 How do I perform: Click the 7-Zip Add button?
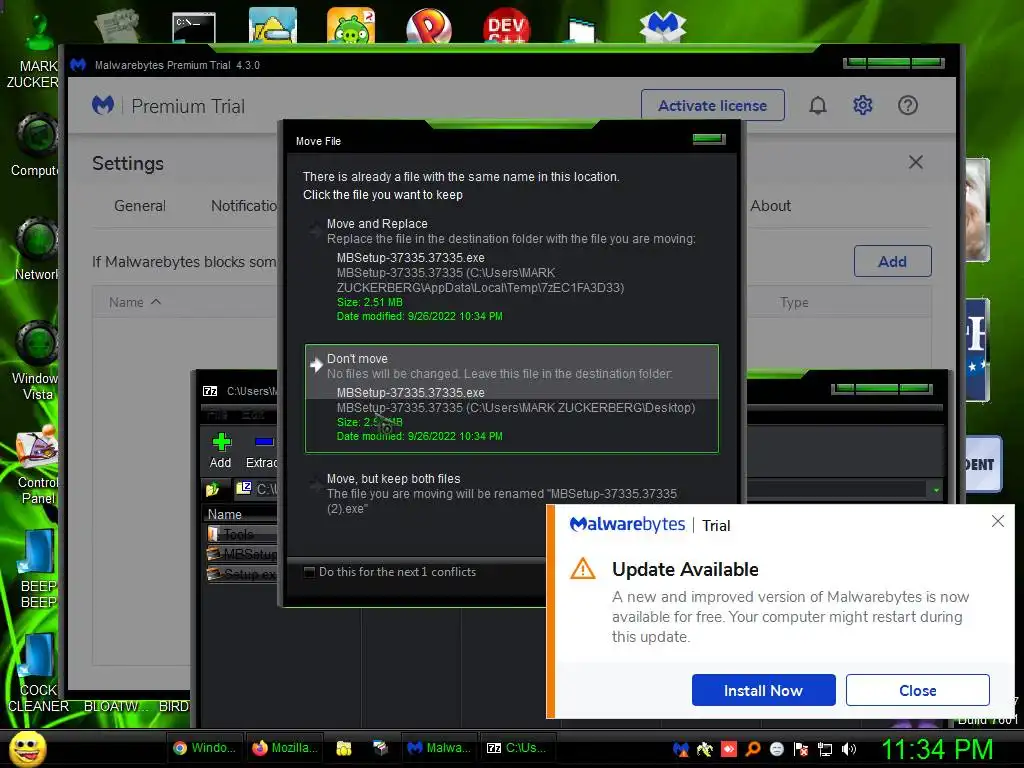click(x=221, y=451)
